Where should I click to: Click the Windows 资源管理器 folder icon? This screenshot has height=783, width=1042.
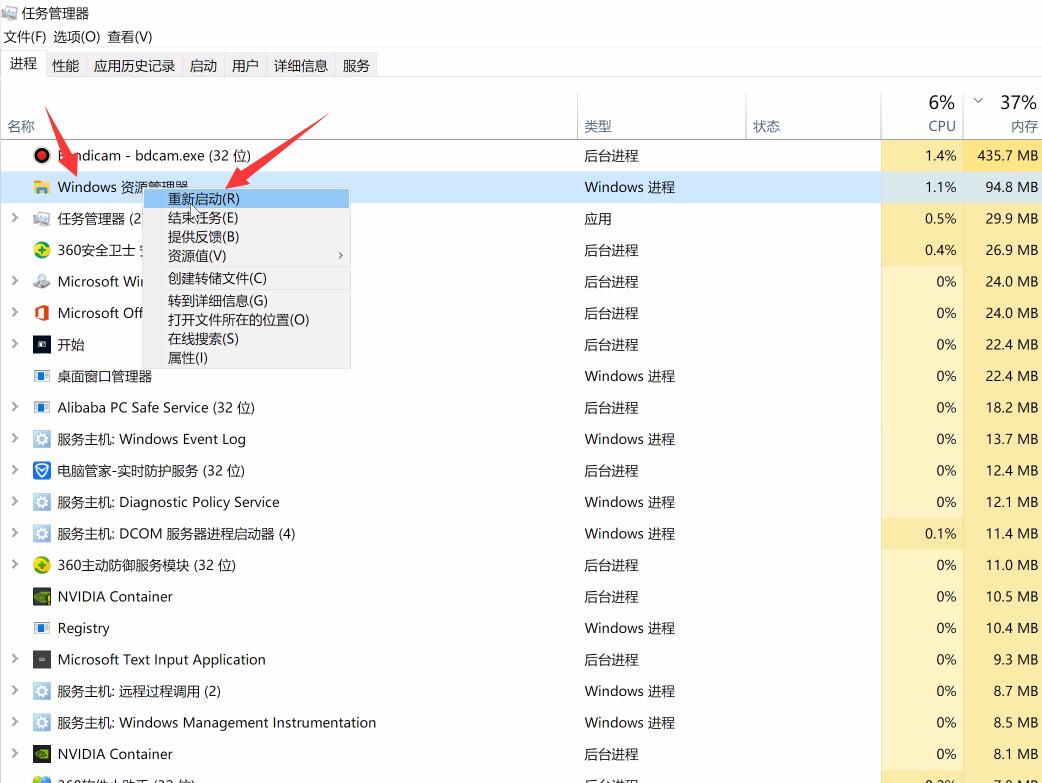coord(42,187)
